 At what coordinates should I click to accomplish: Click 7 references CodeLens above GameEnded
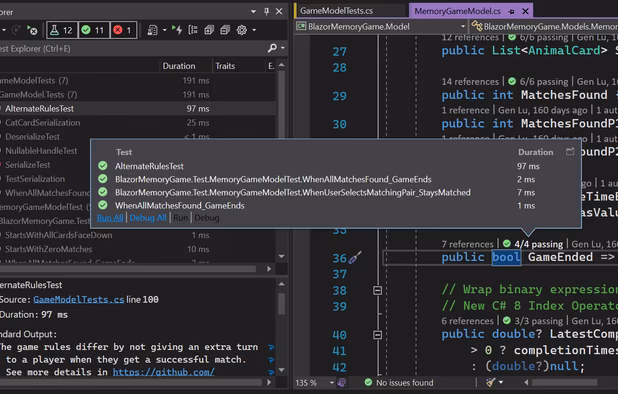pyautogui.click(x=467, y=244)
